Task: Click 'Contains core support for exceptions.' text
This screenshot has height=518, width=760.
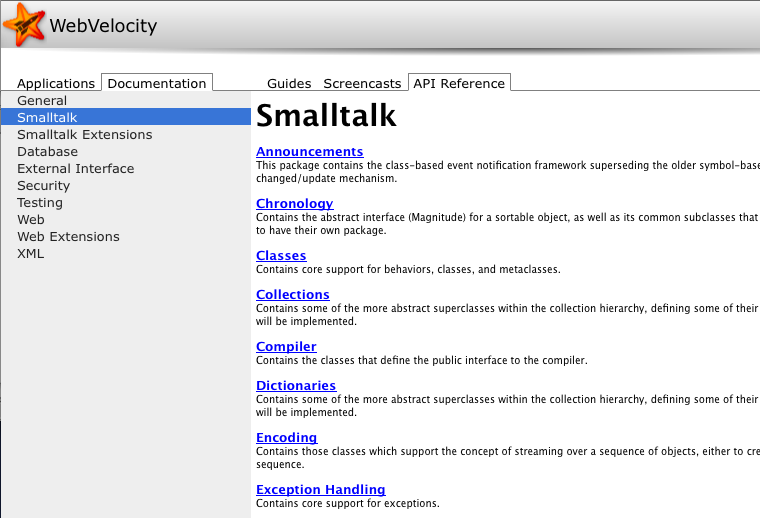Action: (348, 503)
